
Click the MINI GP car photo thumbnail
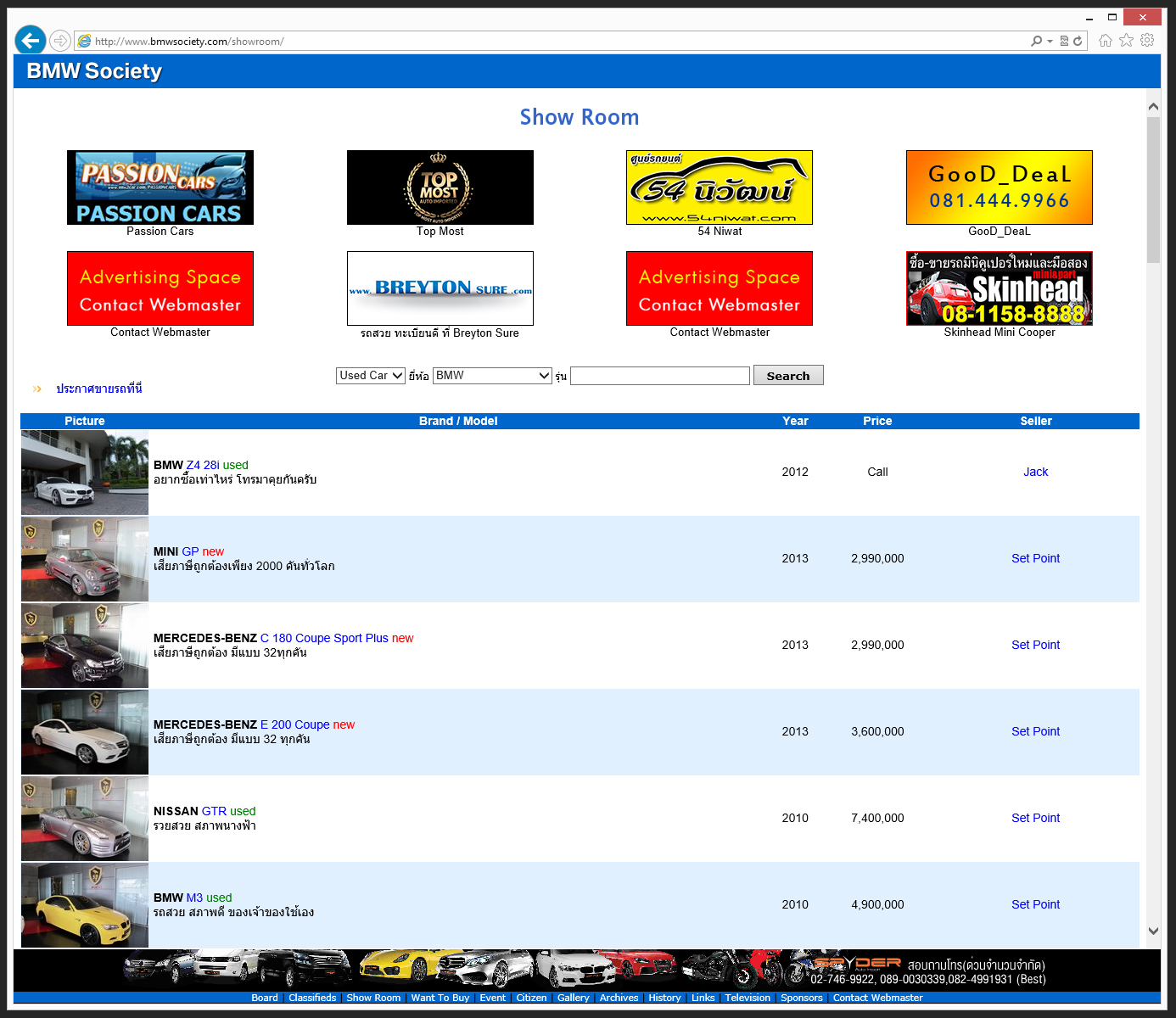[85, 559]
